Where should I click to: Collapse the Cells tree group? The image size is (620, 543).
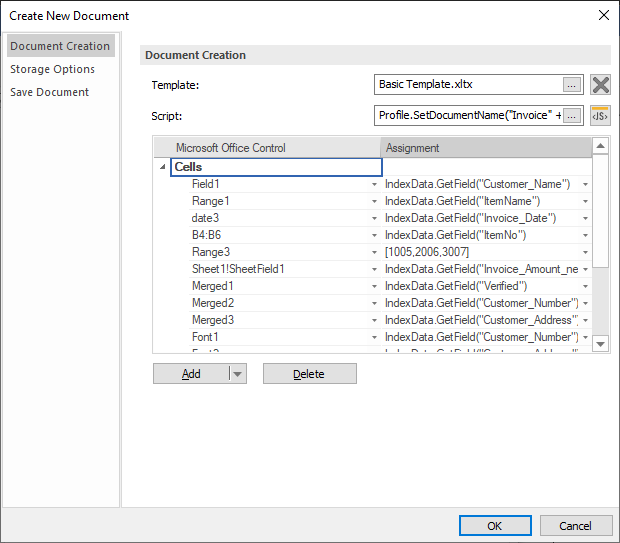(163, 167)
